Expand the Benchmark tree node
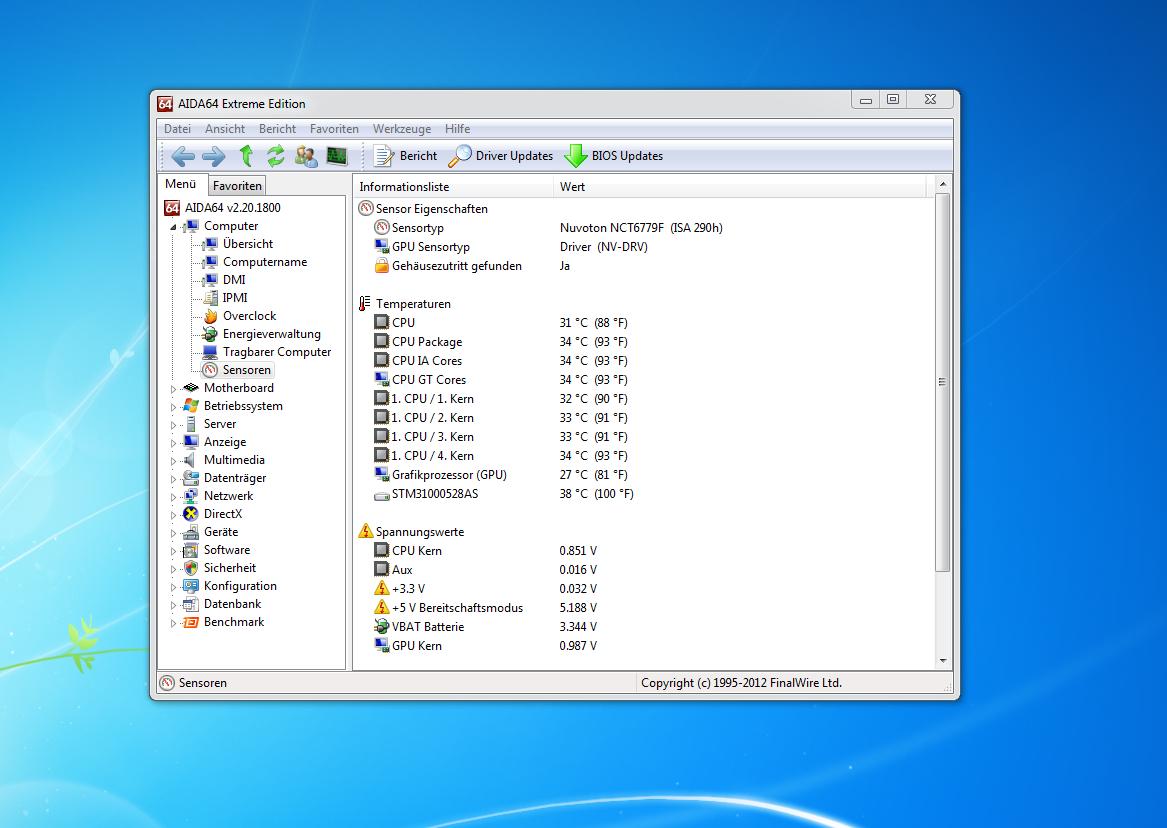 pyautogui.click(x=173, y=623)
